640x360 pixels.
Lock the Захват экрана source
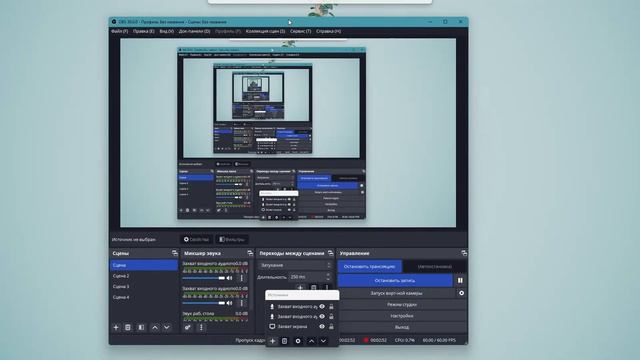tap(331, 327)
